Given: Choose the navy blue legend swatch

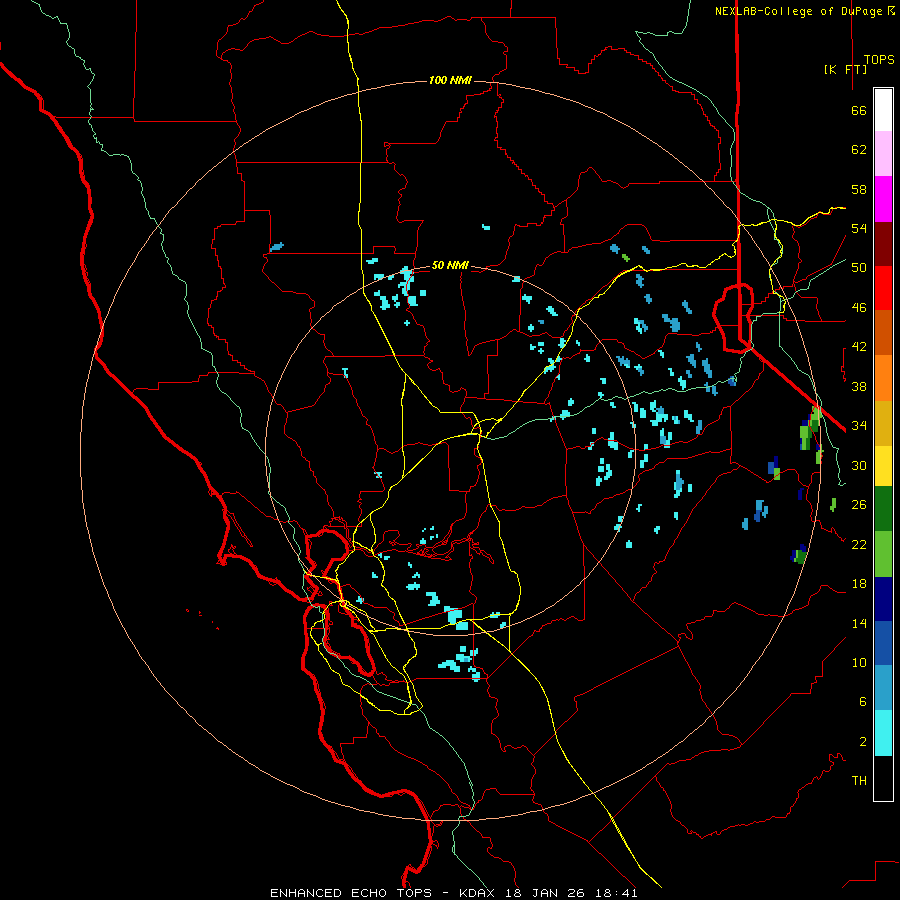Looking at the screenshot, I should pyautogui.click(x=883, y=599).
